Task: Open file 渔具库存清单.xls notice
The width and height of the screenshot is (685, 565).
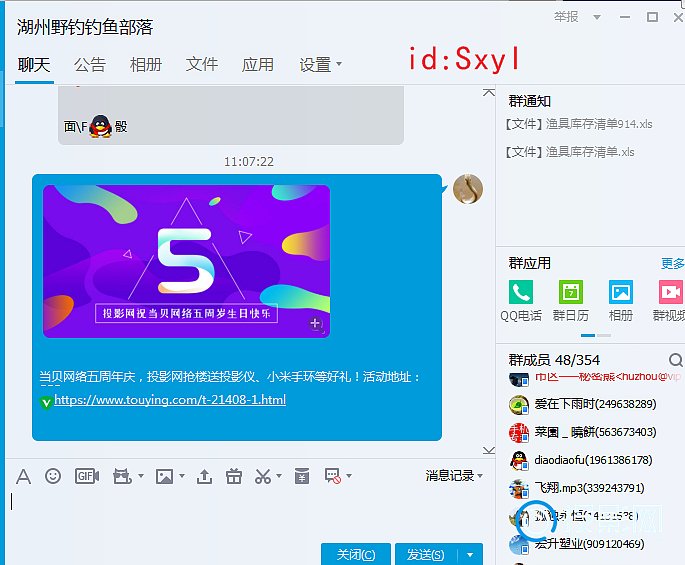Action: 570,152
